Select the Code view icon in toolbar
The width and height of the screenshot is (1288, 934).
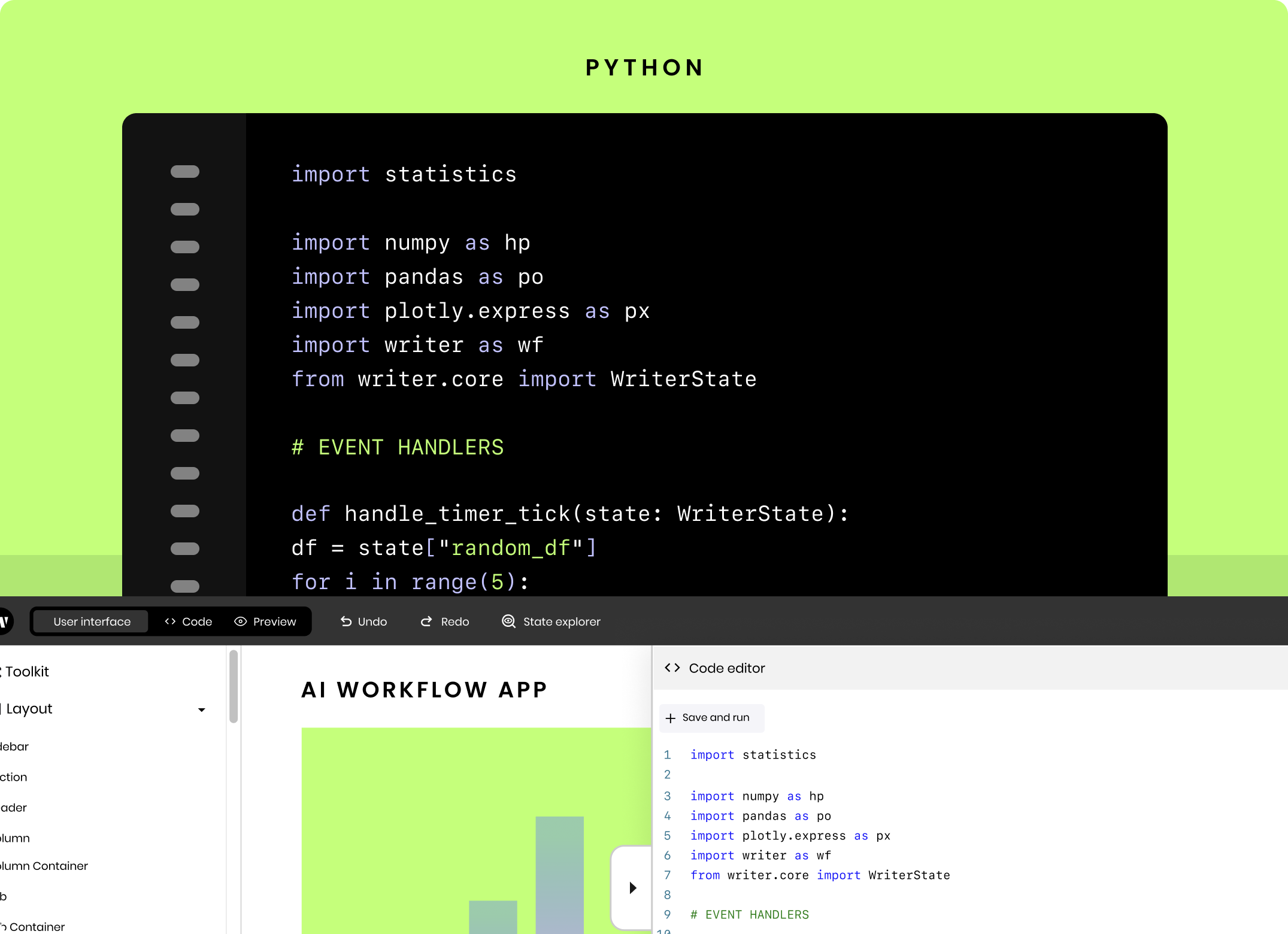(170, 621)
